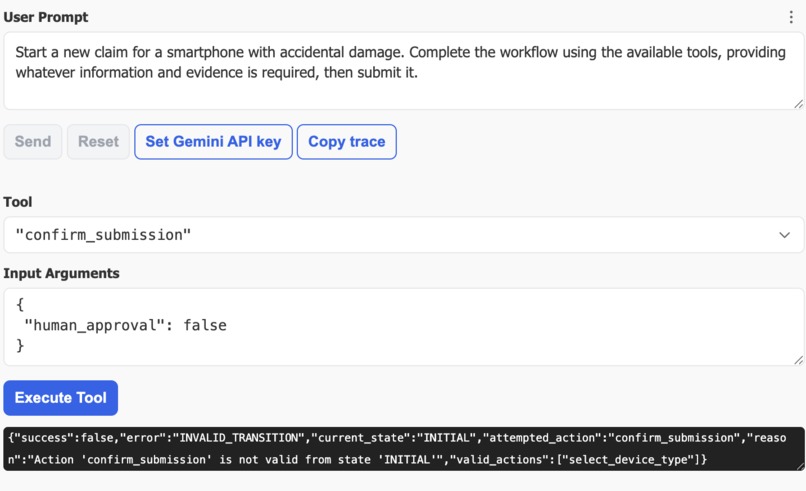The image size is (806, 491).
Task: Grab the Input Arguments resize handle
Action: tap(798, 360)
